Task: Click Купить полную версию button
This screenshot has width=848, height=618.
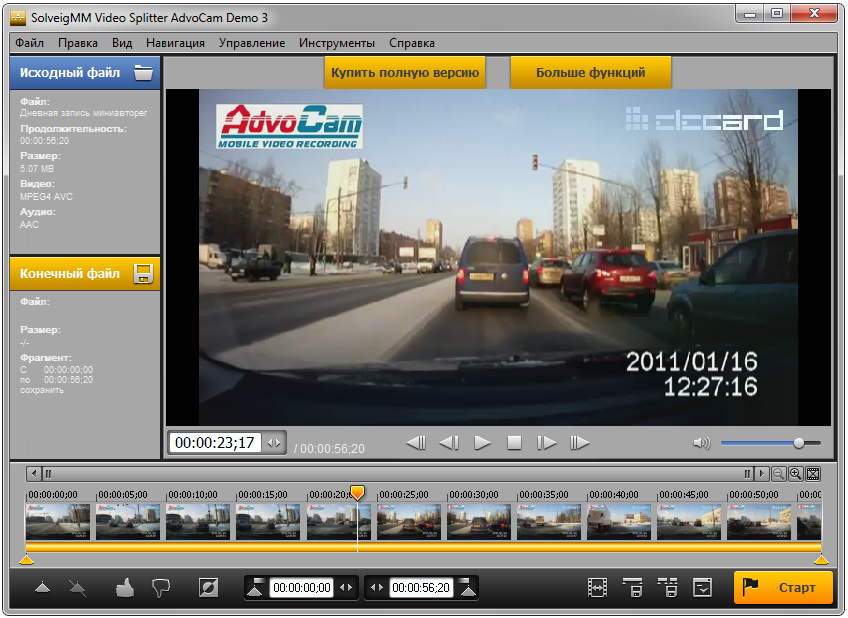Action: pos(405,72)
